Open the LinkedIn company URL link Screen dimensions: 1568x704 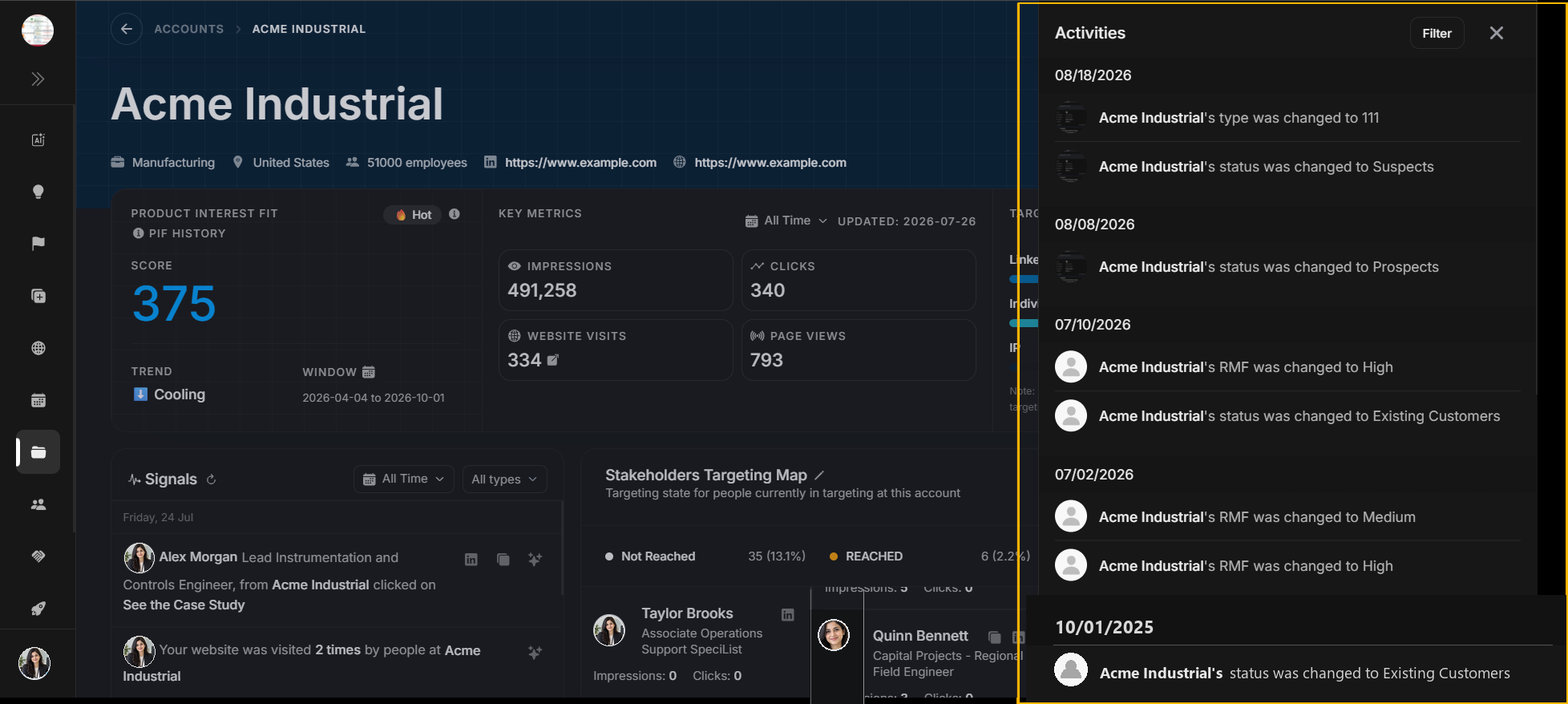point(580,162)
